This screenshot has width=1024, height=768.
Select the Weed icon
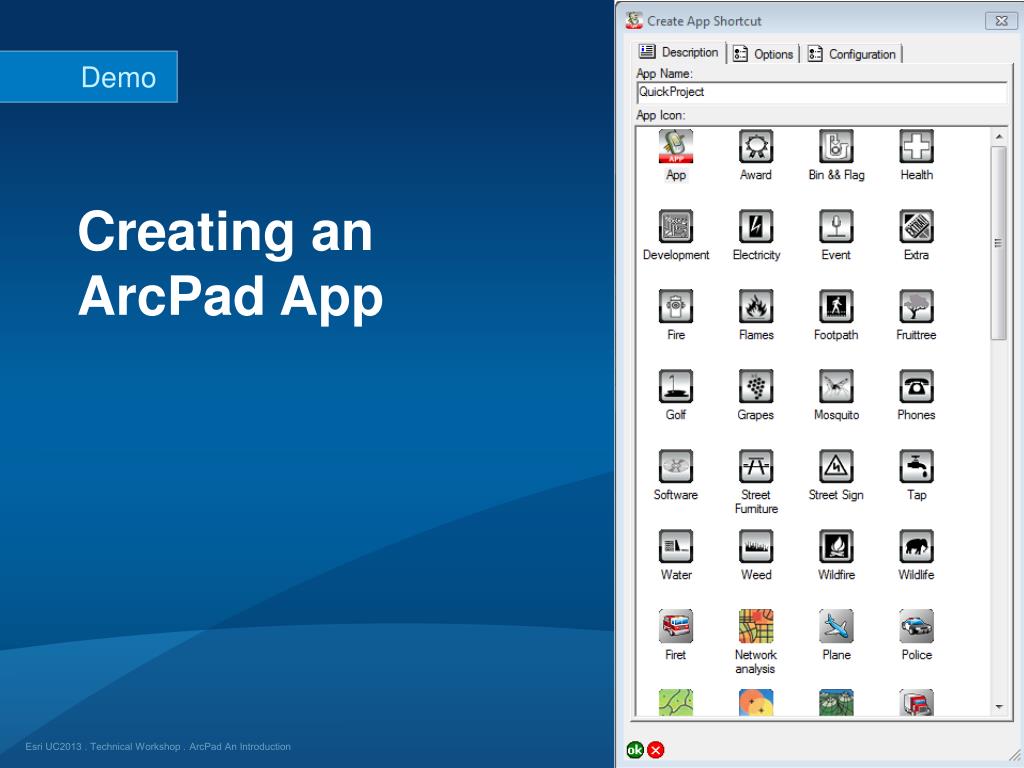[x=756, y=546]
